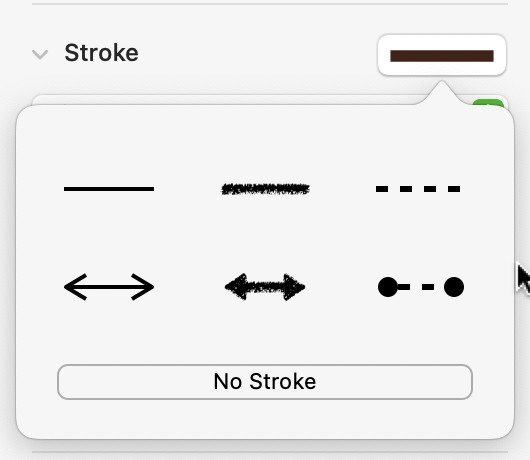This screenshot has height=460, width=530.
Task: Click the Stroke section heading
Action: pyautogui.click(x=101, y=53)
